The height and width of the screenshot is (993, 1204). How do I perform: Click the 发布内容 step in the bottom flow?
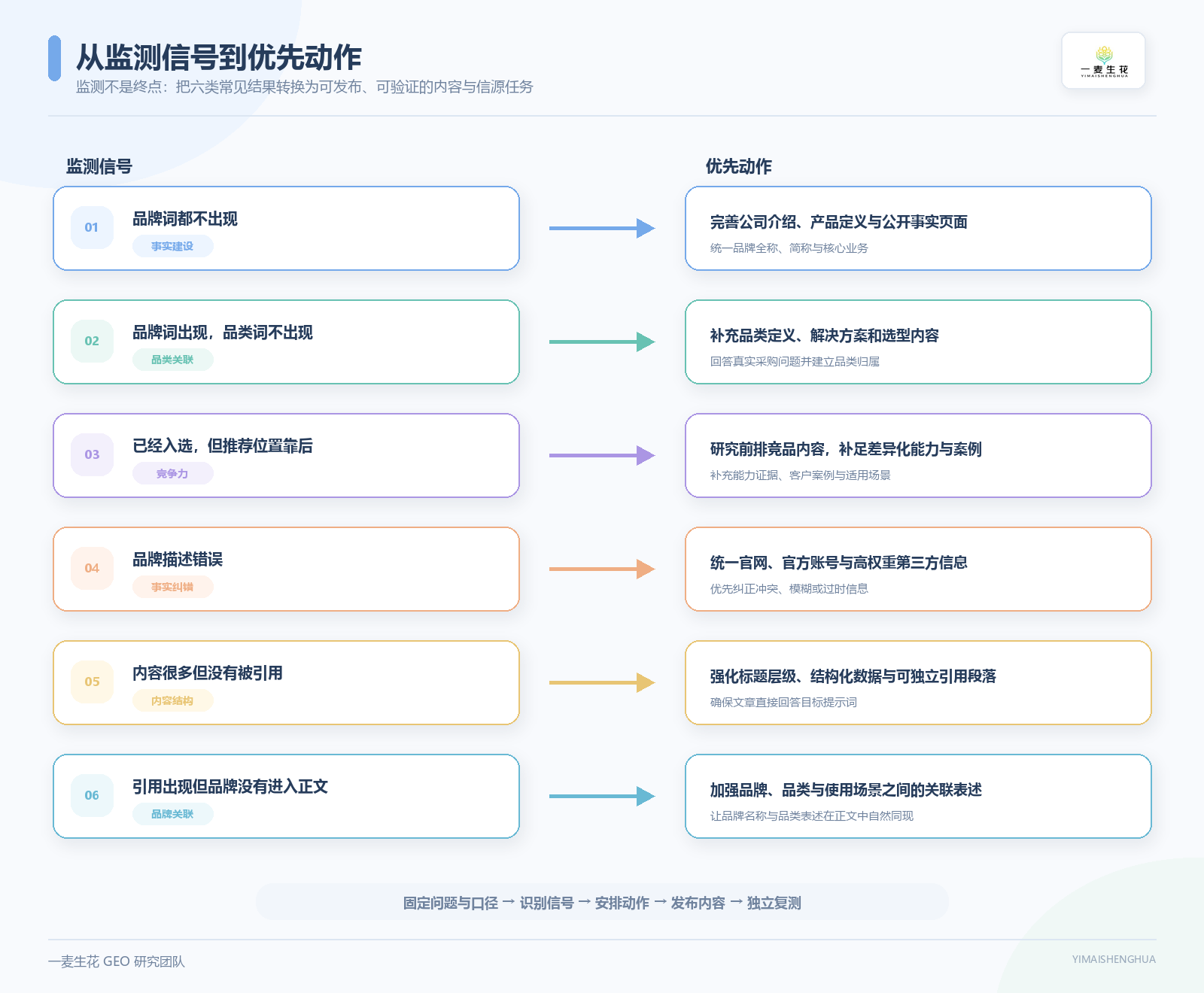point(698,903)
